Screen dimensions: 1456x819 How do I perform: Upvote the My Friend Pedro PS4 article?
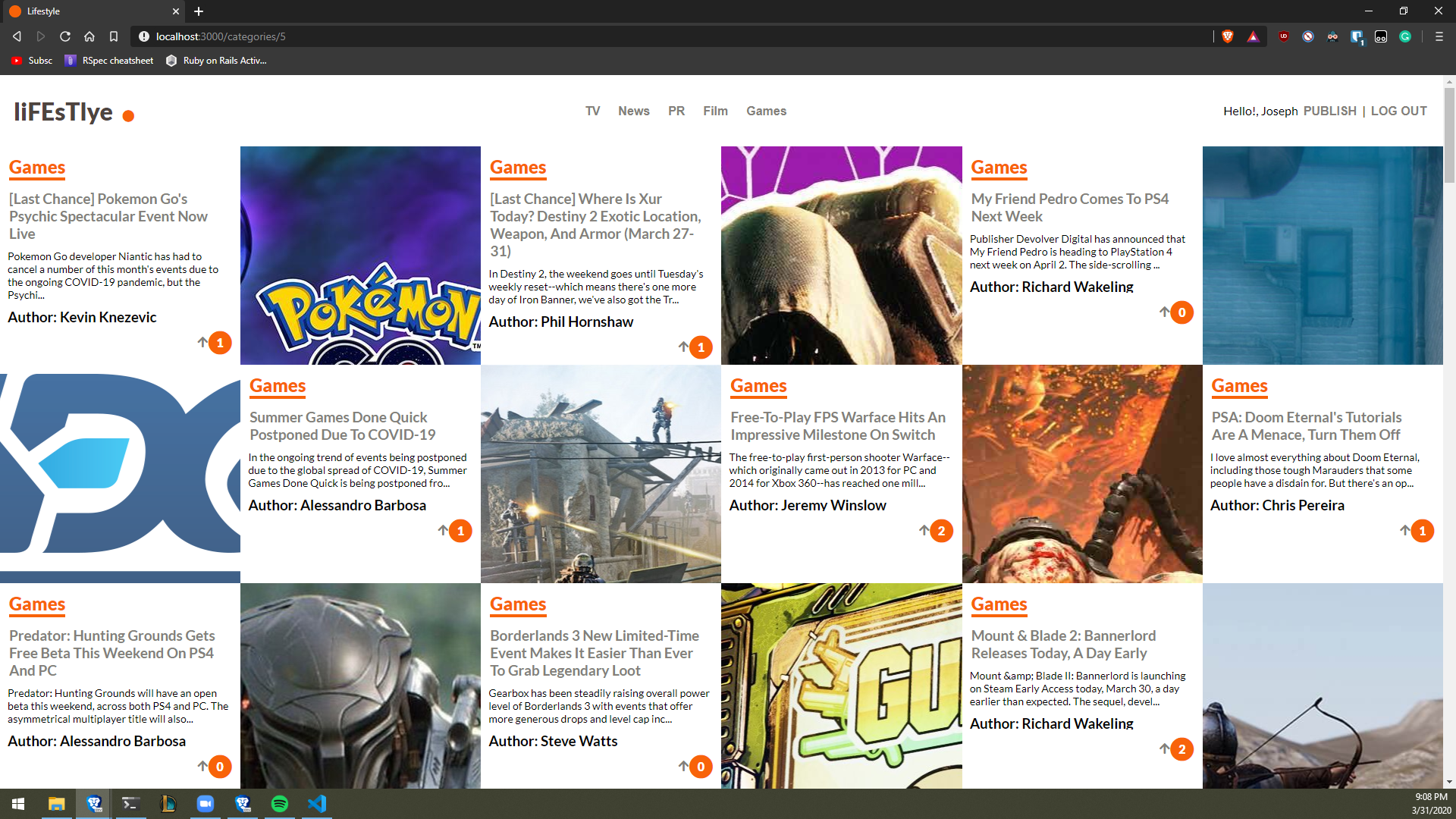(1165, 312)
